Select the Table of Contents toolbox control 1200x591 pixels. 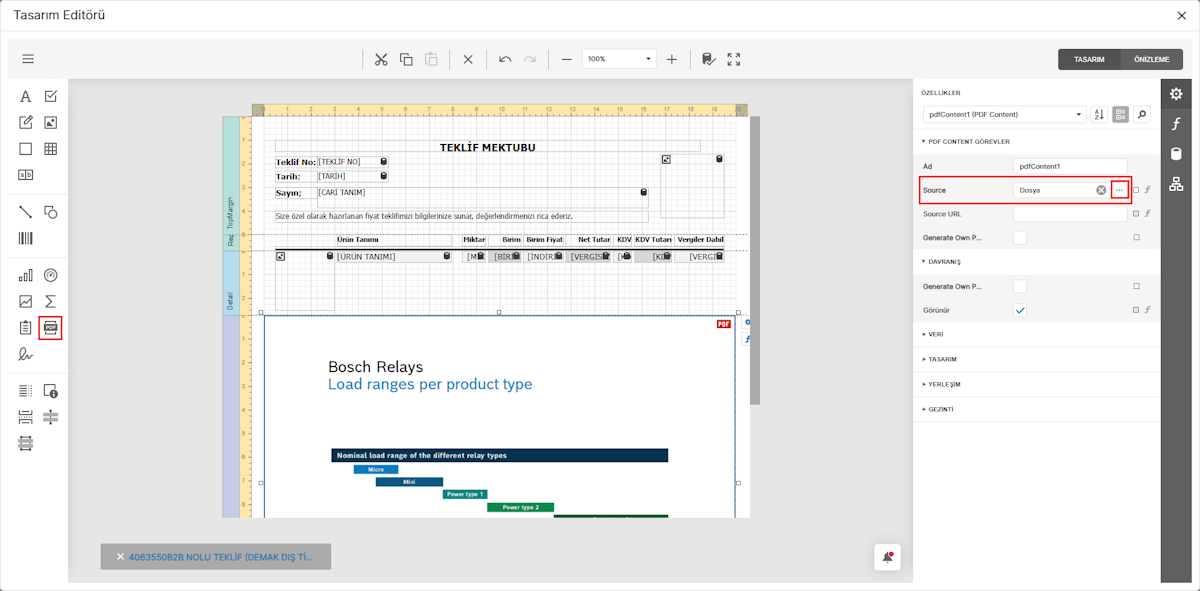point(26,390)
